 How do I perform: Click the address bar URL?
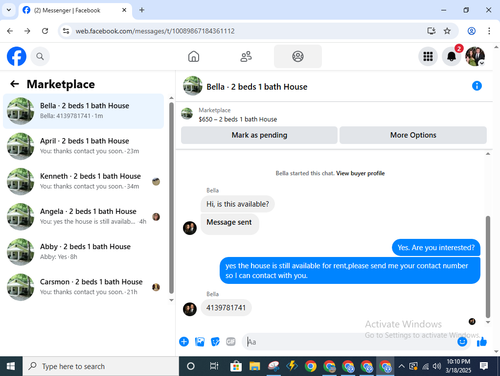(x=155, y=31)
